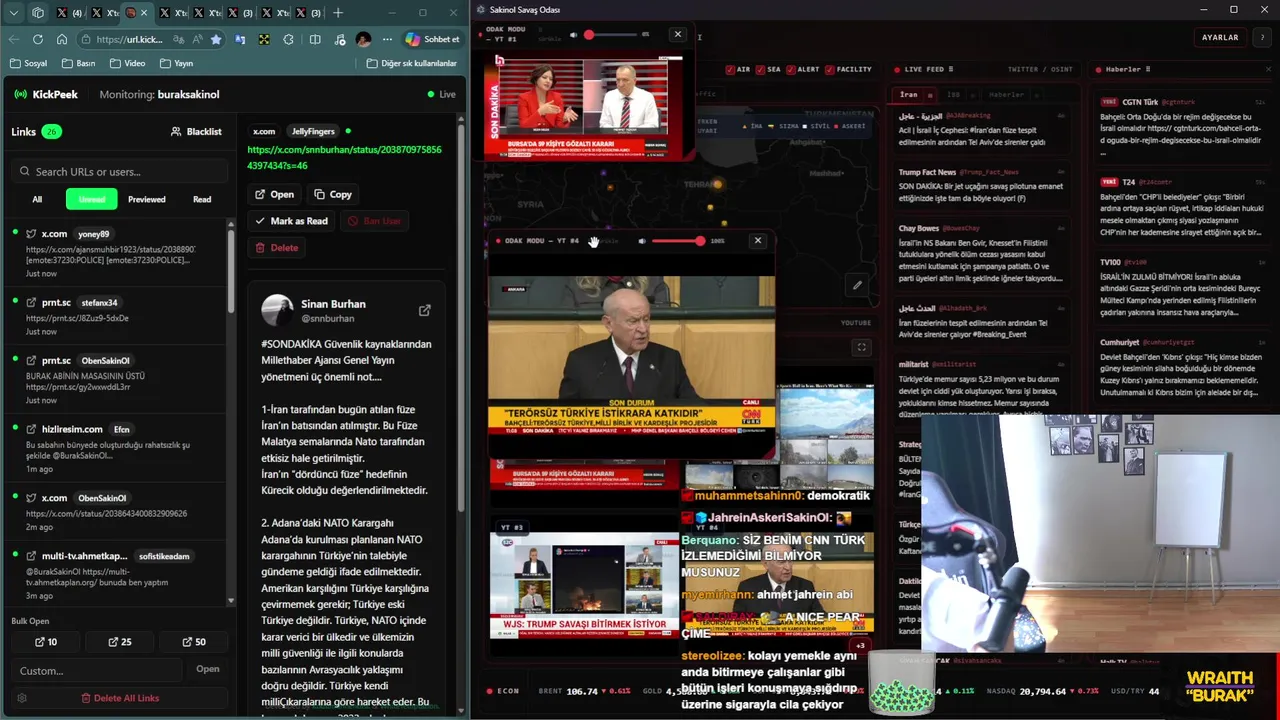Bulk open 50 links
Viewport: 1280px width, 720px height.
194,642
